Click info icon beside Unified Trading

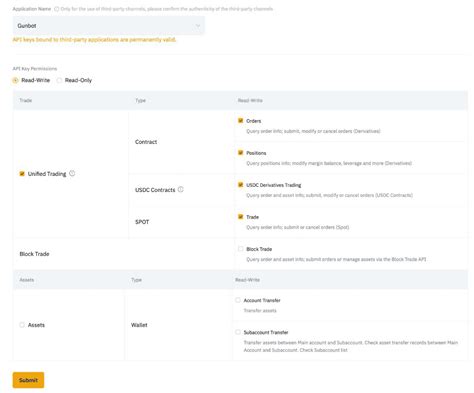[72, 173]
